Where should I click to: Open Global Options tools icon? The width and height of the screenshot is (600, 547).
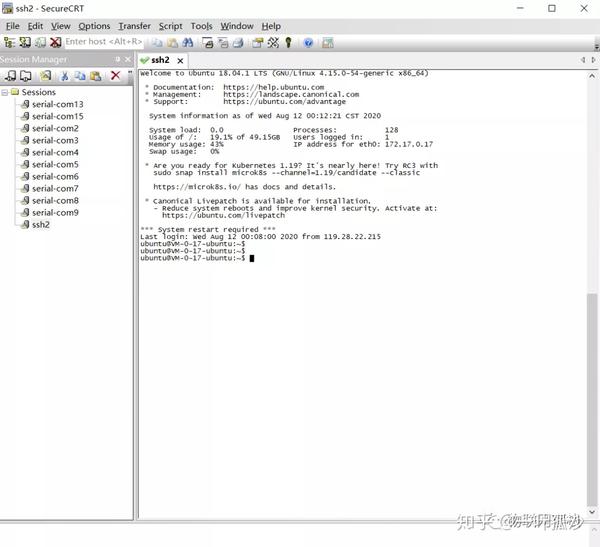click(x=273, y=42)
